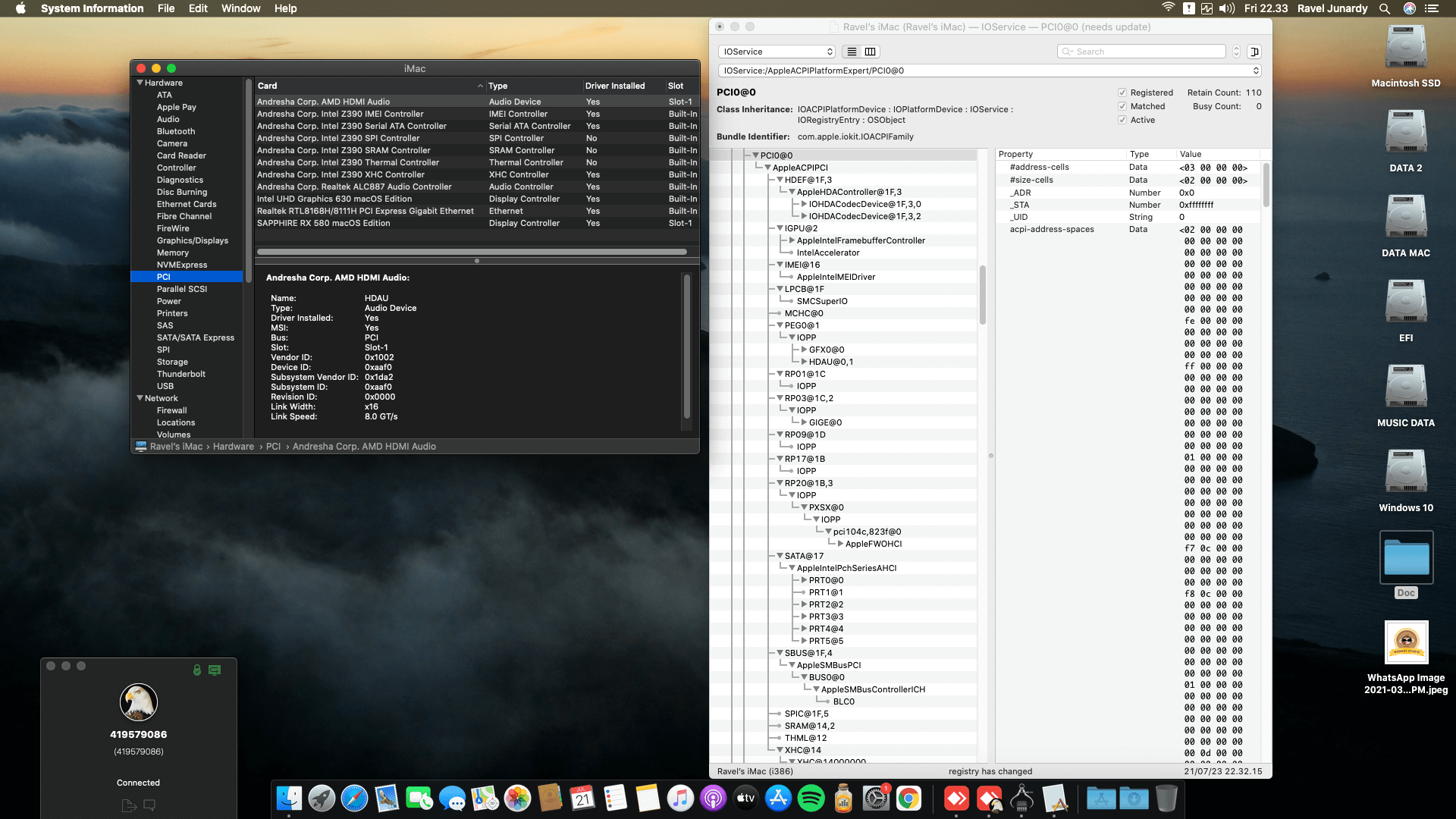Open the Window menu
1456x819 pixels.
240,8
